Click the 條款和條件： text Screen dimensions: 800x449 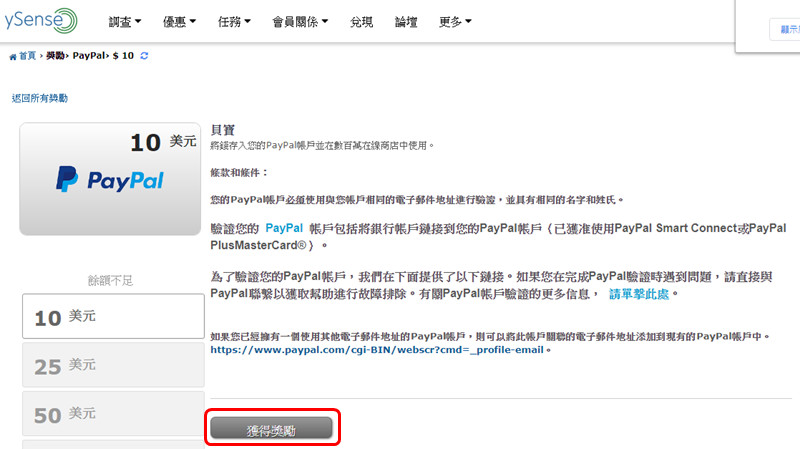click(x=239, y=172)
